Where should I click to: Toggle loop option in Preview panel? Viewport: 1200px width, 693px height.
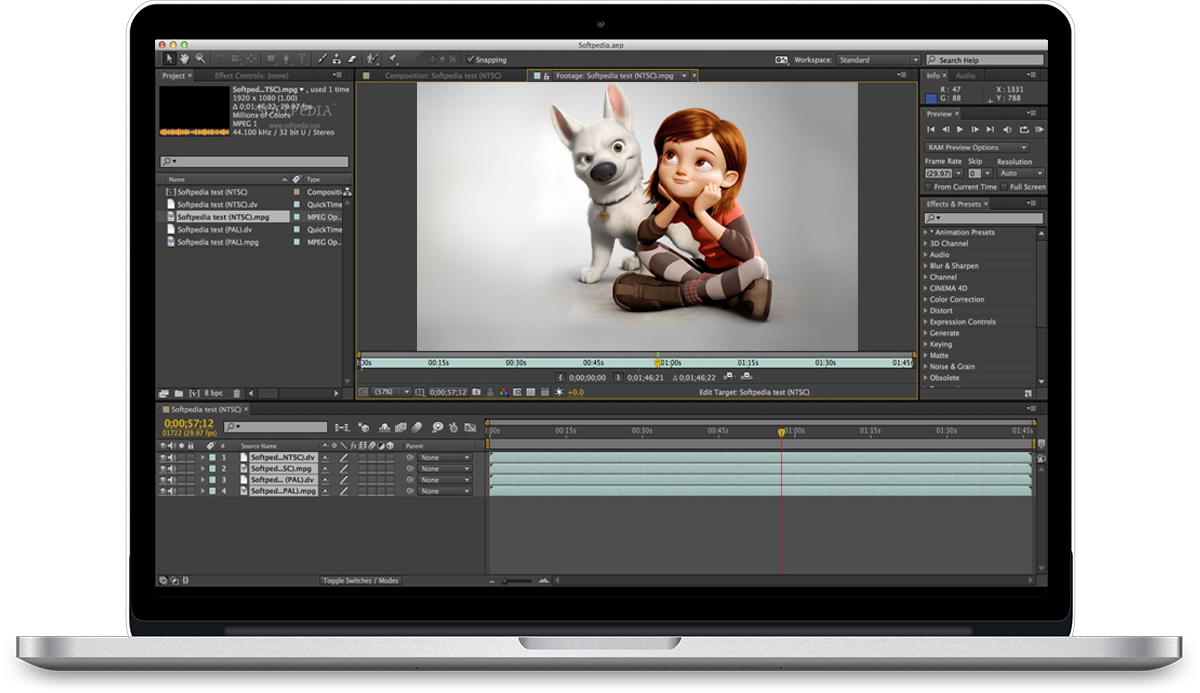pos(1025,129)
